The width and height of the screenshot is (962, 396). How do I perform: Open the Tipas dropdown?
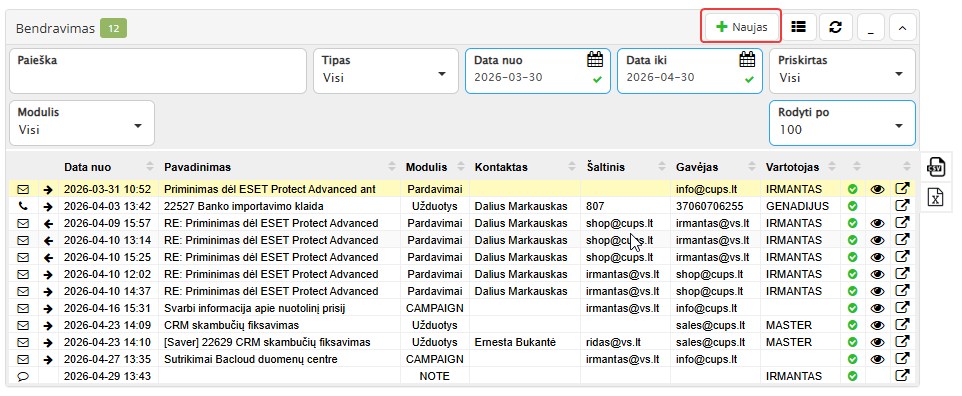pos(386,71)
